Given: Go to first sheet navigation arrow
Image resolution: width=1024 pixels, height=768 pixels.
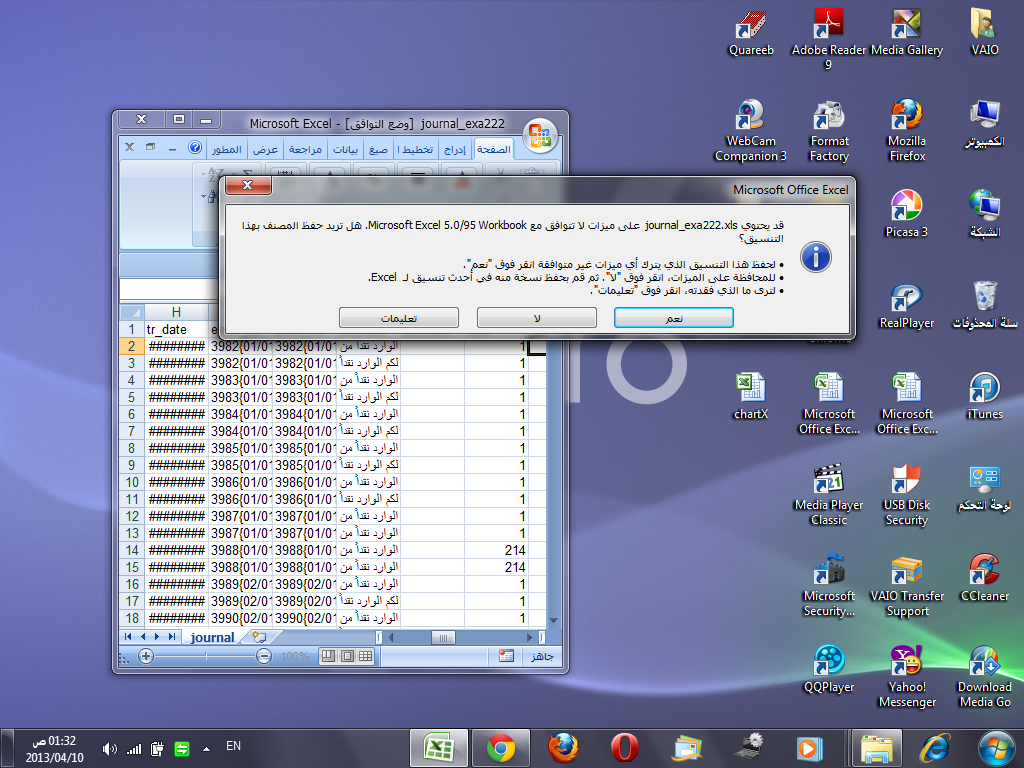Looking at the screenshot, I should (128, 637).
